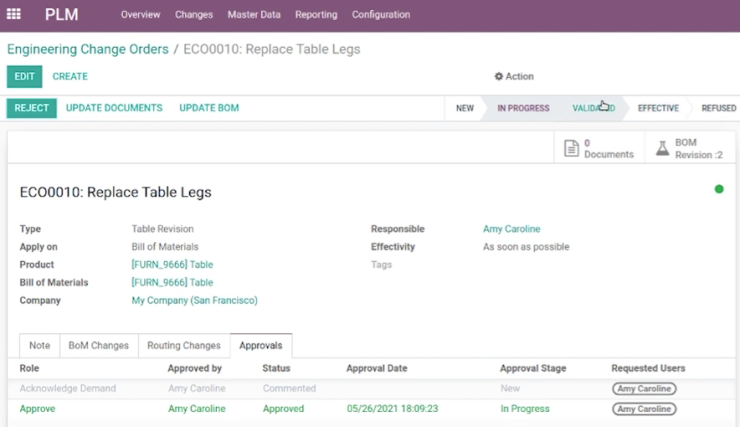
Task: Click the Documents file icon
Action: pos(571,148)
